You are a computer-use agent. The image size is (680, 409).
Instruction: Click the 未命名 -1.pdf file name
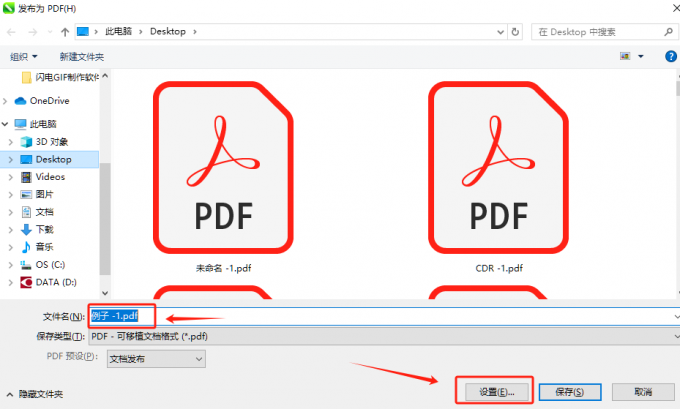tap(223, 268)
